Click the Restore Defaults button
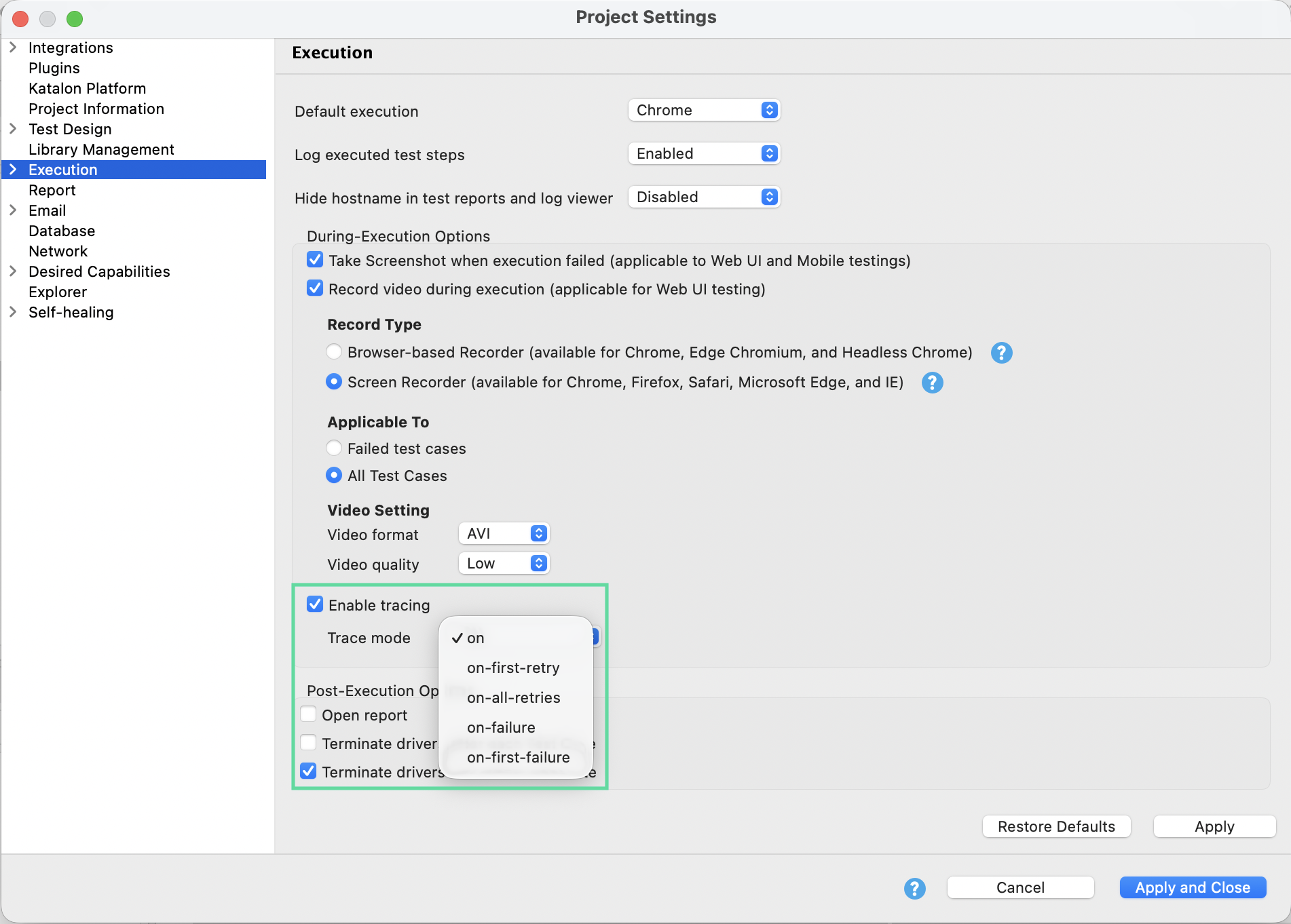This screenshot has height=924, width=1291. [x=1056, y=826]
